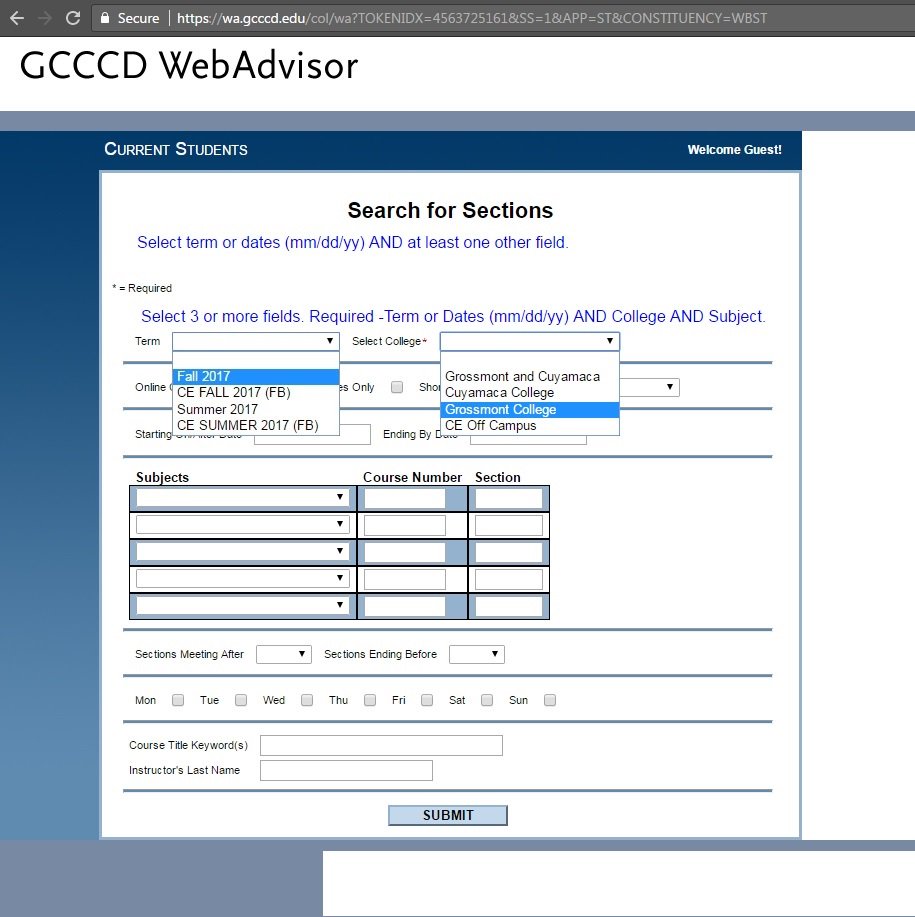
Task: Open the first Subjects dropdown
Action: 242,498
